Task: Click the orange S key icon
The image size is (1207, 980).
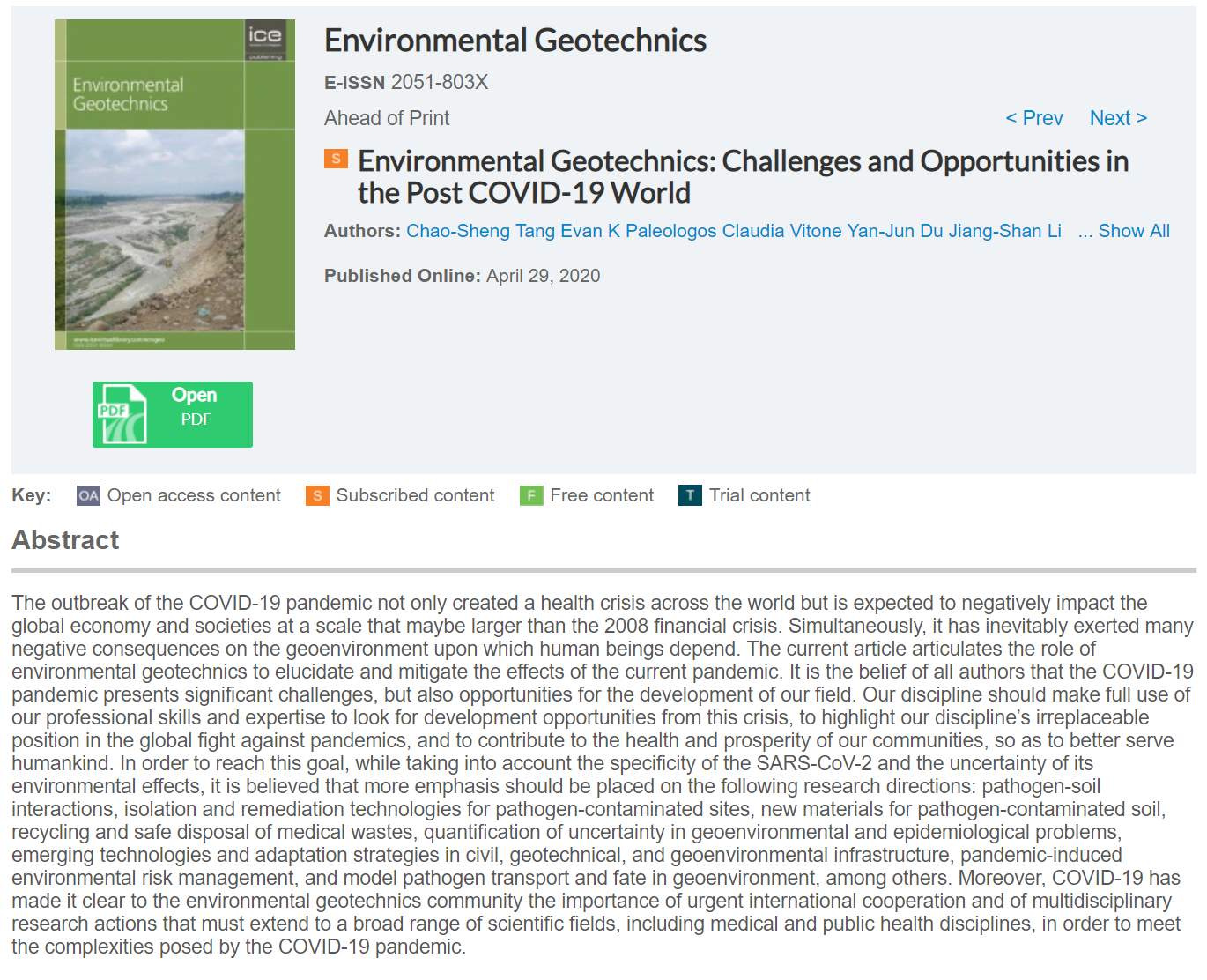Action: coord(317,495)
